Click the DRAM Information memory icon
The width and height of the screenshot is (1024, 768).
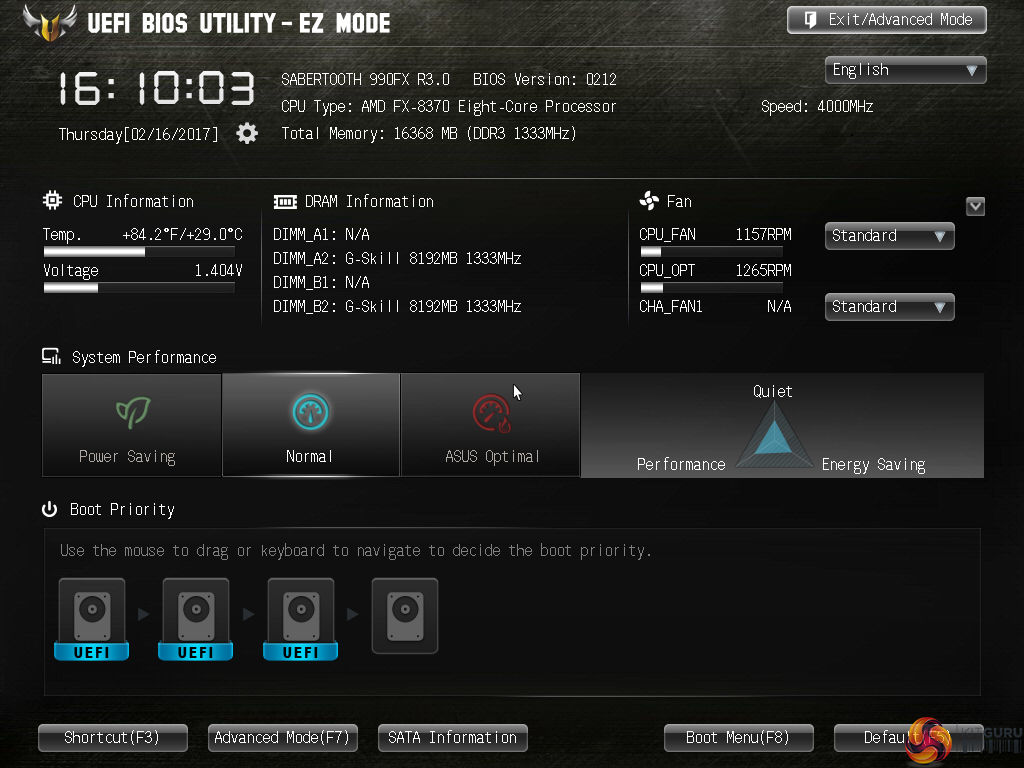285,202
